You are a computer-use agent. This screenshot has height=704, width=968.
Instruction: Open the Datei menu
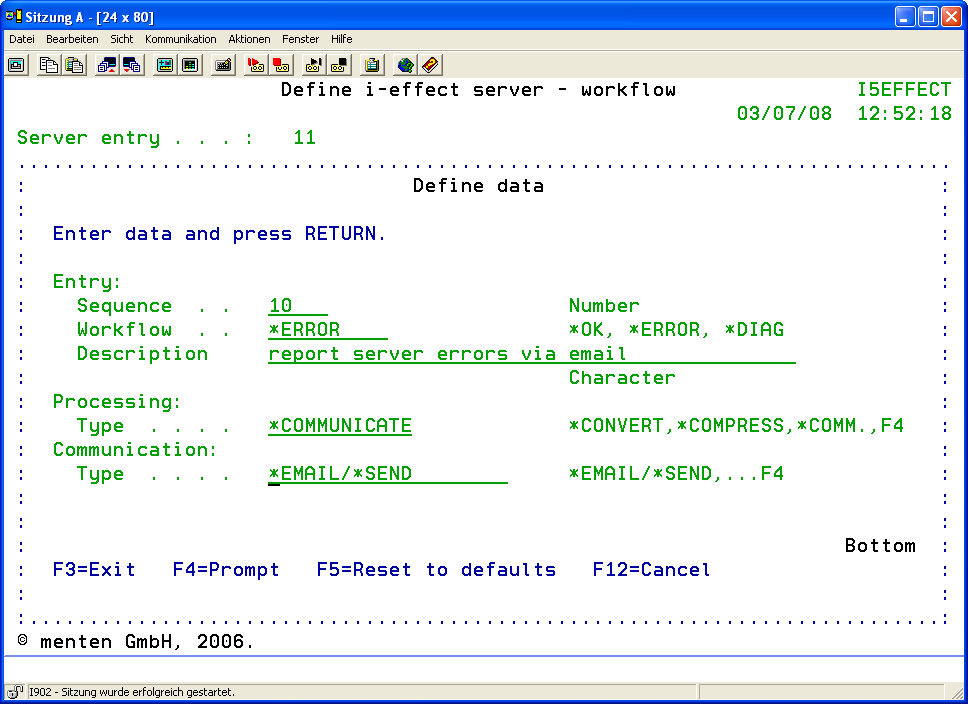coord(22,39)
